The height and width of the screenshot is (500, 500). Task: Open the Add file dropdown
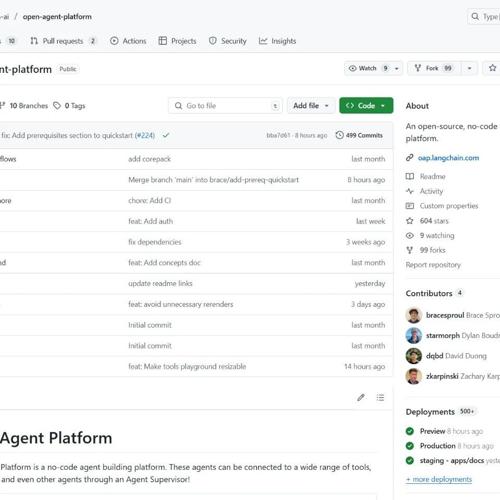click(311, 106)
